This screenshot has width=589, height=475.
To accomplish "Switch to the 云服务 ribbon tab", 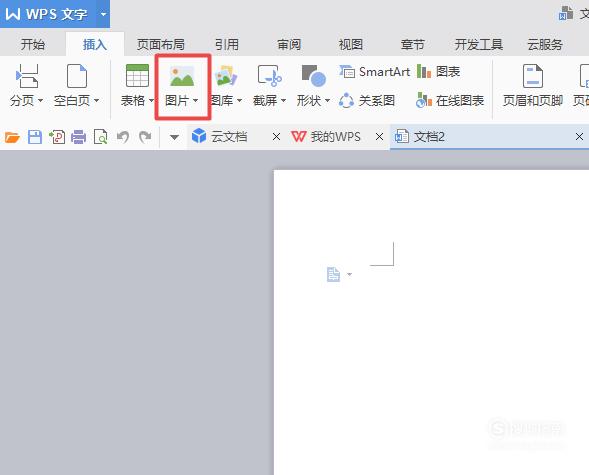I will pyautogui.click(x=545, y=45).
